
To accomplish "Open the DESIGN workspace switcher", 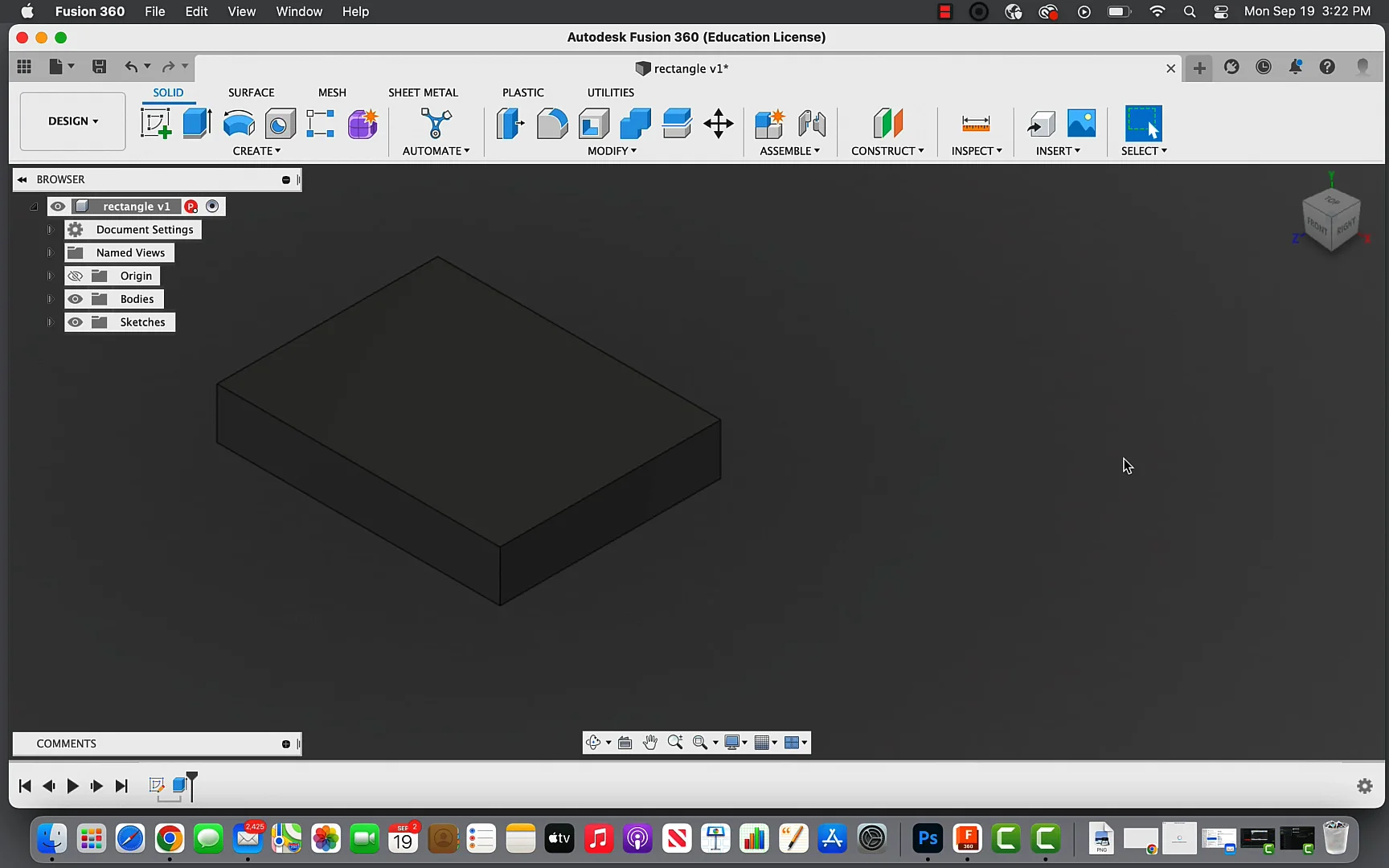I will [x=72, y=121].
